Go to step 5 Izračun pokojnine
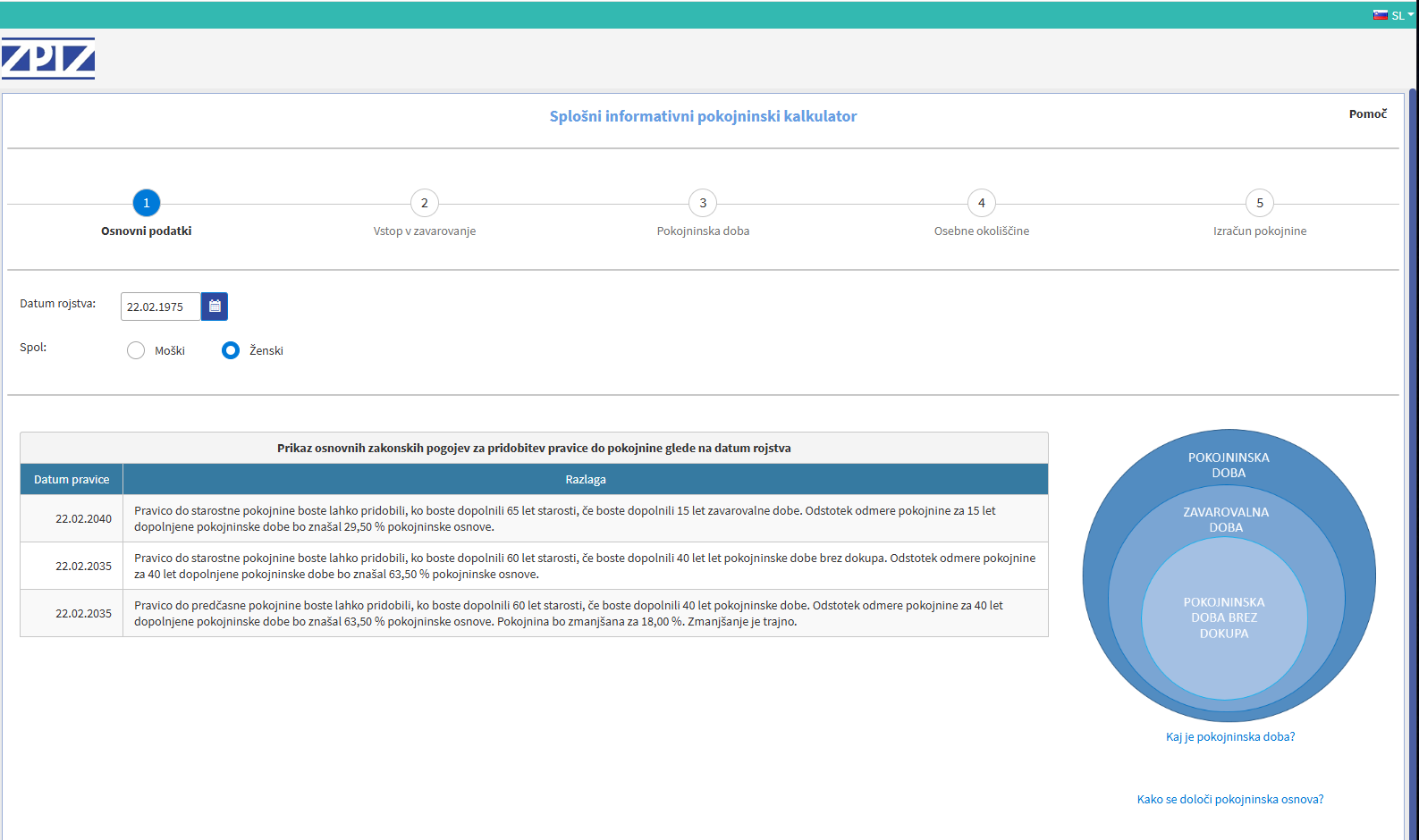The image size is (1419, 840). (x=1260, y=203)
